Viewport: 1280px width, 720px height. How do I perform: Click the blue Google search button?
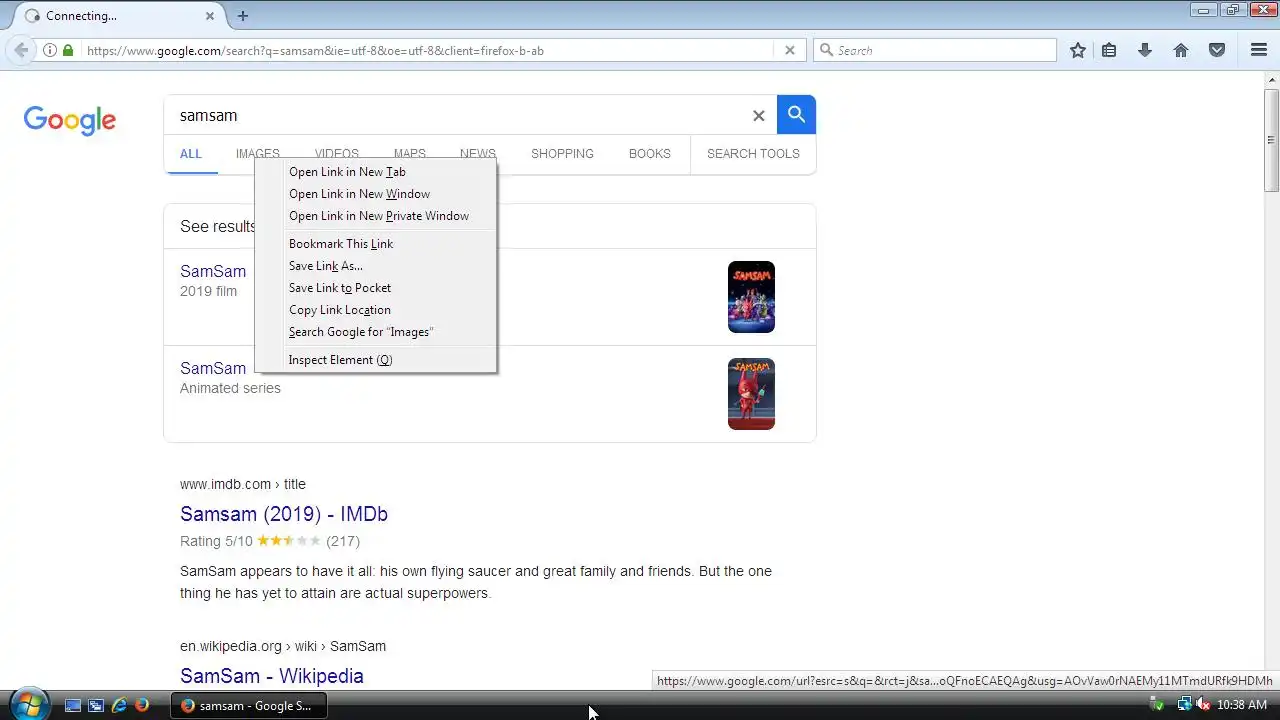pos(796,115)
